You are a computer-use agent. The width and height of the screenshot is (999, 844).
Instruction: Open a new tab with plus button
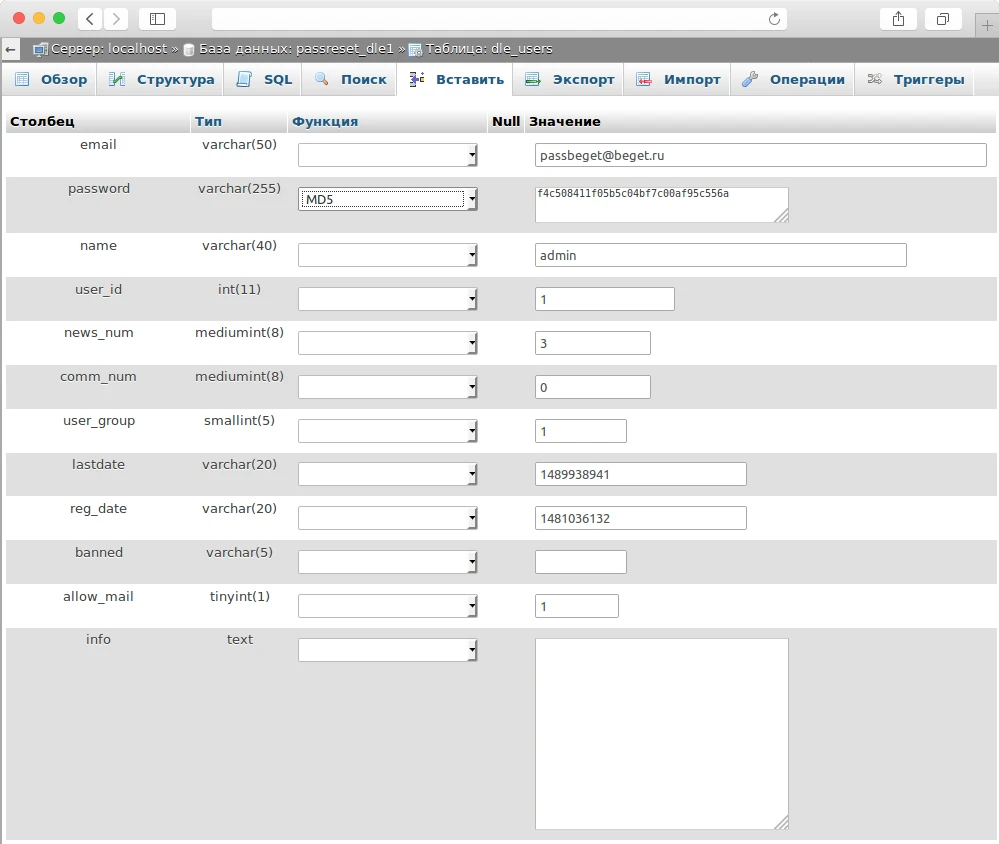pos(986,25)
